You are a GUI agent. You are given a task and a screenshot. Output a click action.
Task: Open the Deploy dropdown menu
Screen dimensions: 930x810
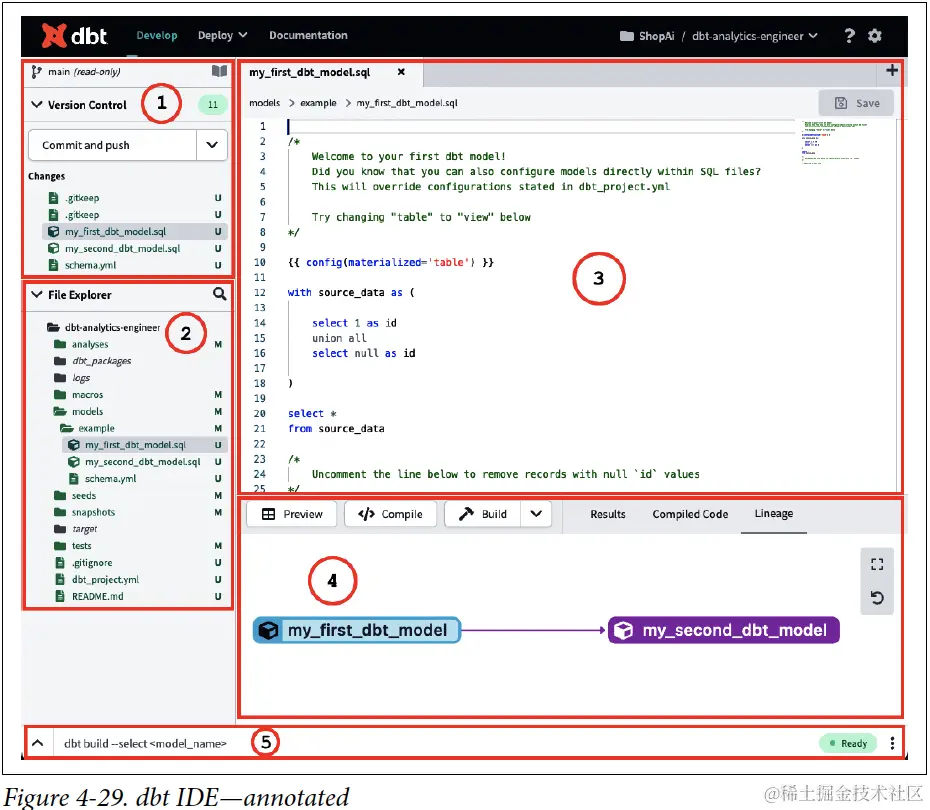pos(222,36)
